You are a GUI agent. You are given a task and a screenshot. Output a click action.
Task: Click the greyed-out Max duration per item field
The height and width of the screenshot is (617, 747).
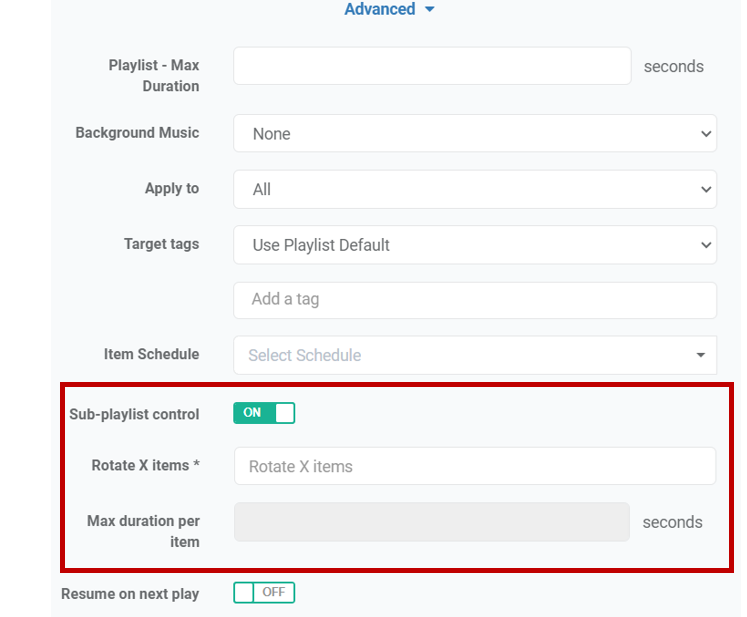[432, 522]
